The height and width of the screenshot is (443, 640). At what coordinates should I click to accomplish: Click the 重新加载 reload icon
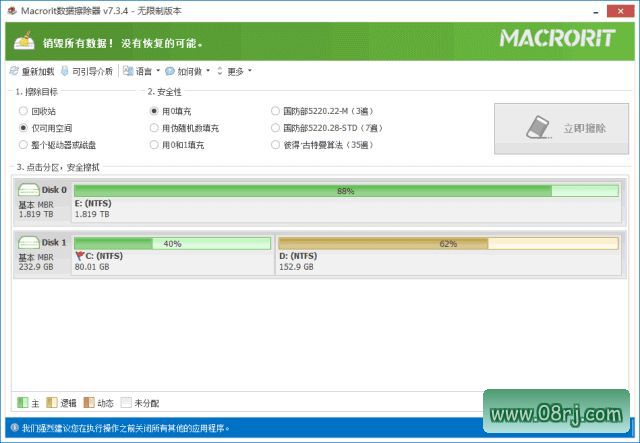pyautogui.click(x=14, y=71)
